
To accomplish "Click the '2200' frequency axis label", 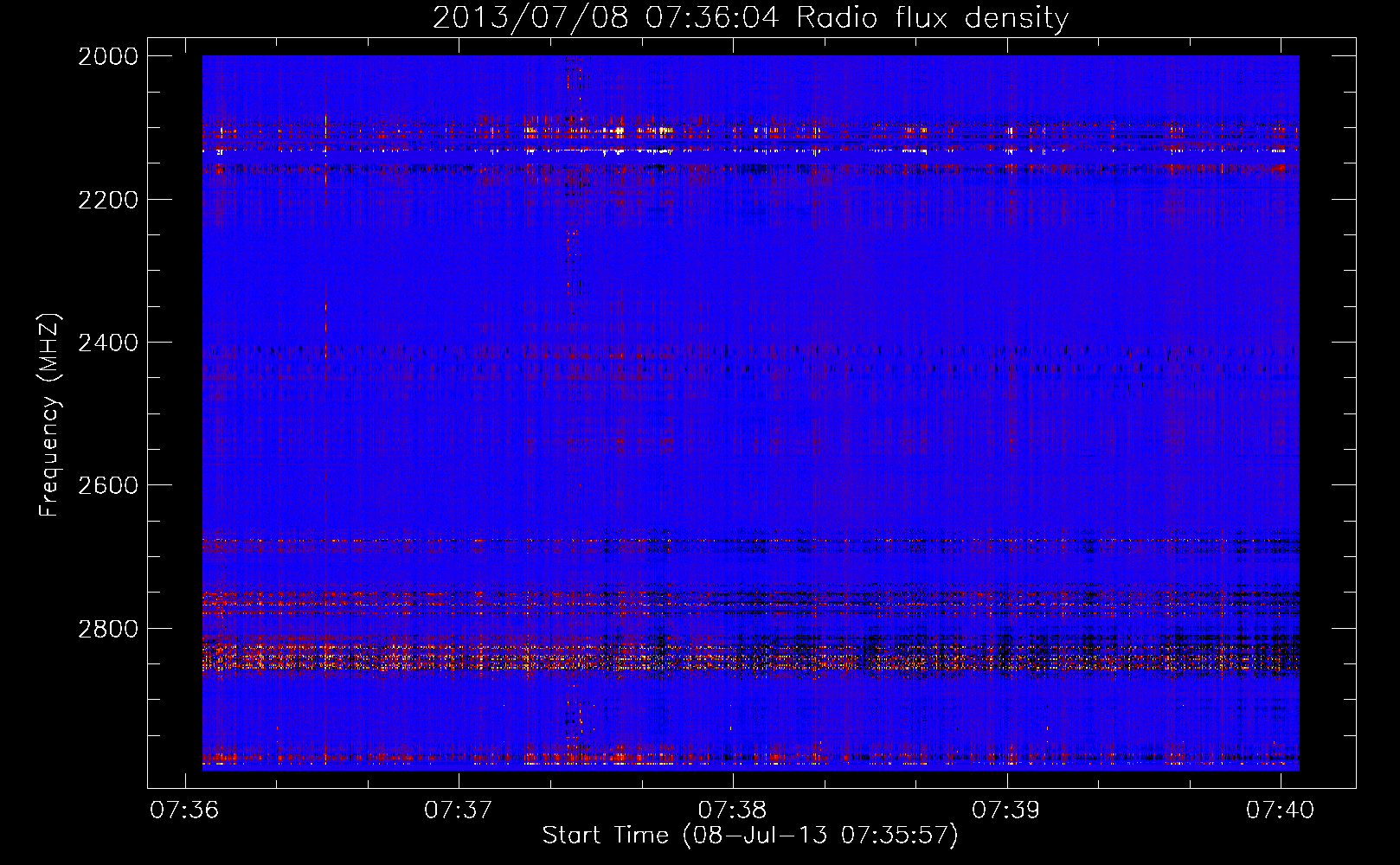I will coord(108,200).
